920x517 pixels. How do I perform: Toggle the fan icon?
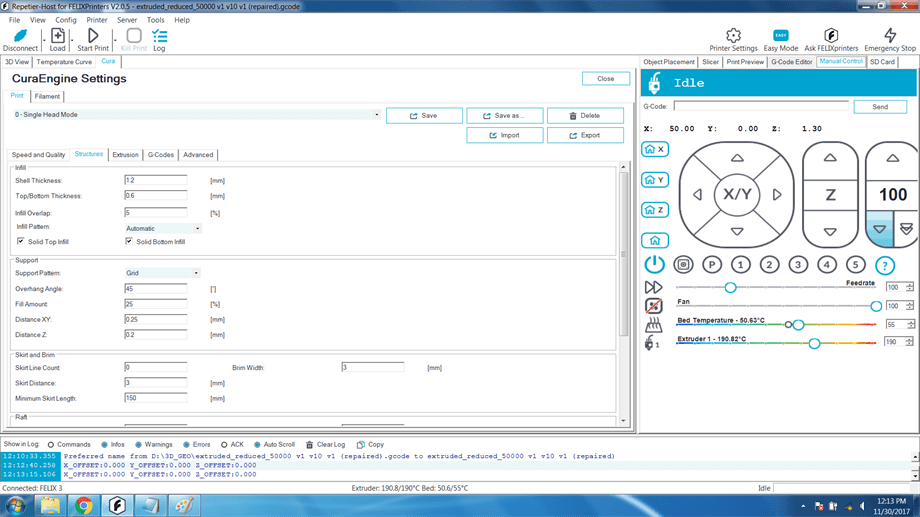coord(654,306)
